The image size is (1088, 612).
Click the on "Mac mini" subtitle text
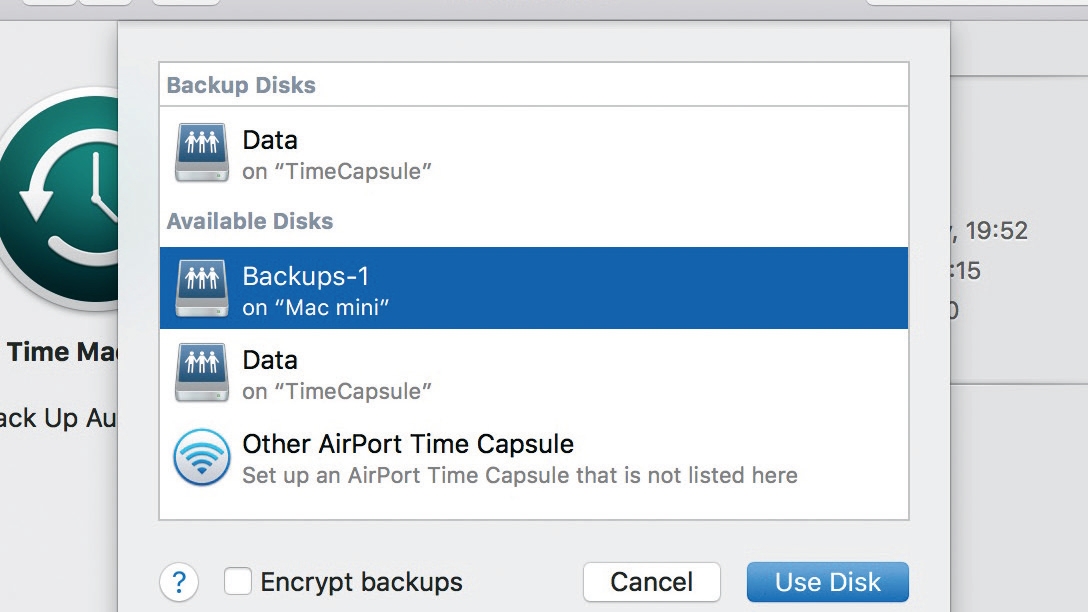316,307
